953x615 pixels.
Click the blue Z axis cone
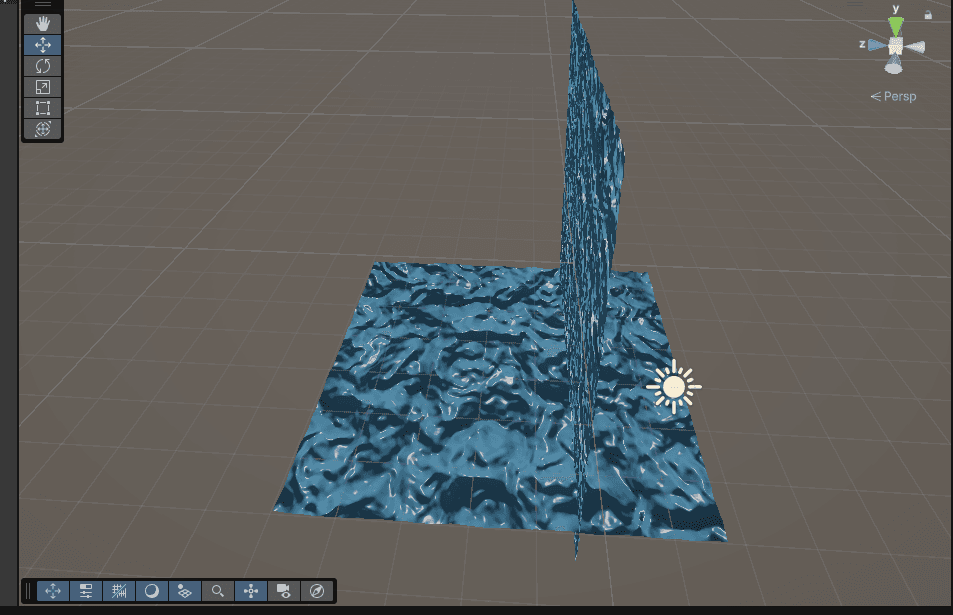tap(878, 45)
